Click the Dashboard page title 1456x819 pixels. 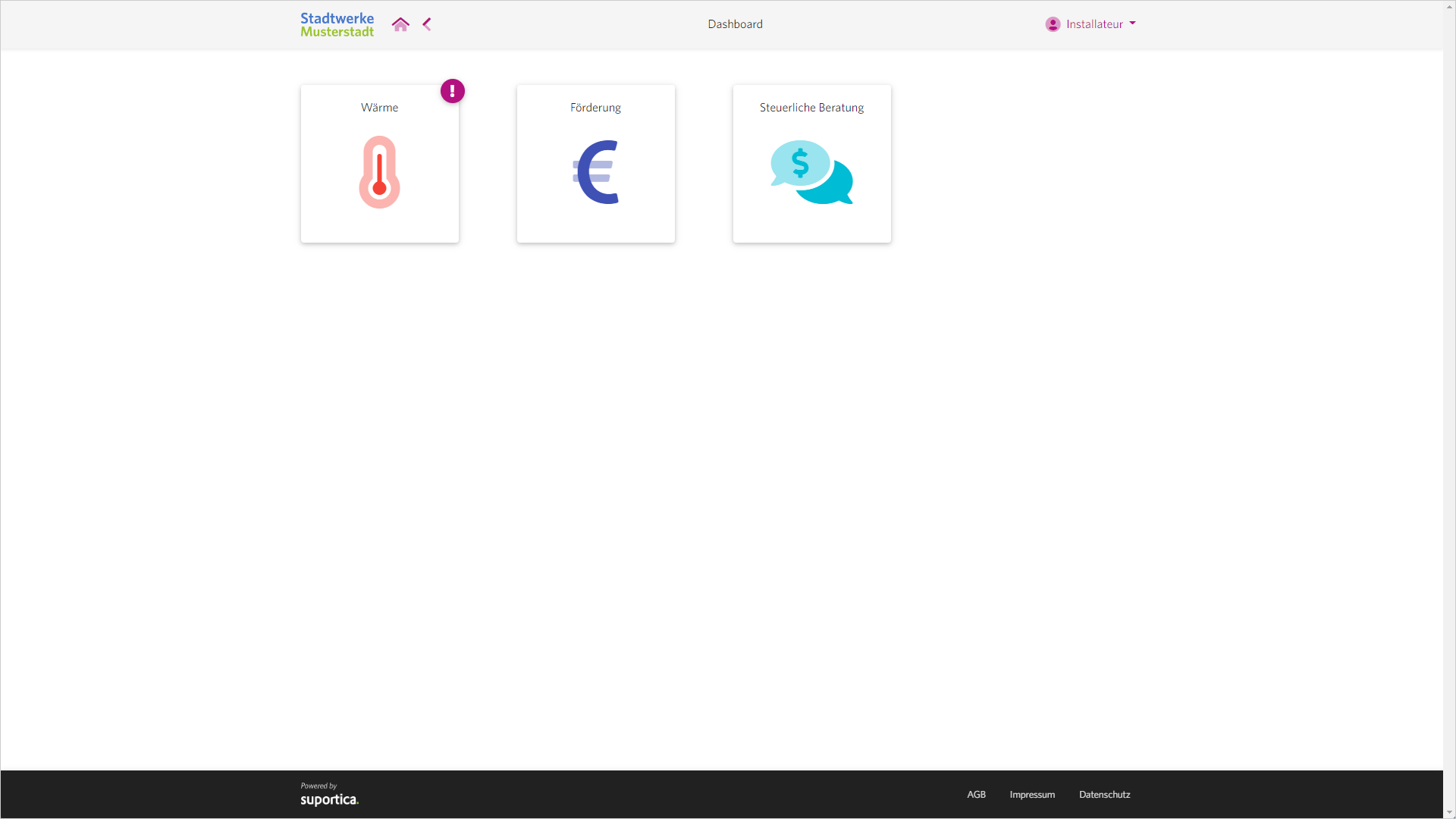pyautogui.click(x=735, y=24)
